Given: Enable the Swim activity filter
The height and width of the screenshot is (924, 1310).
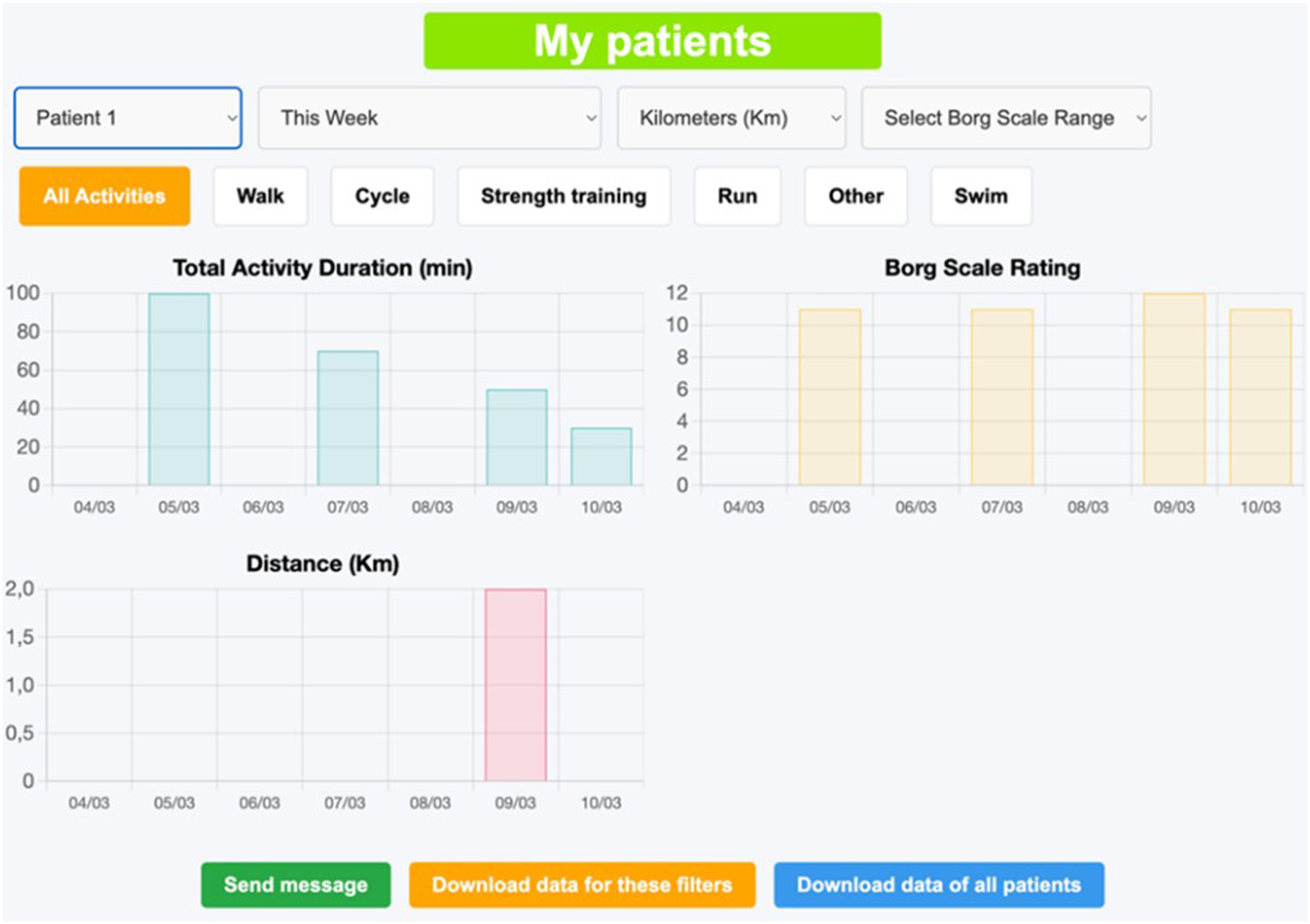Looking at the screenshot, I should (980, 196).
